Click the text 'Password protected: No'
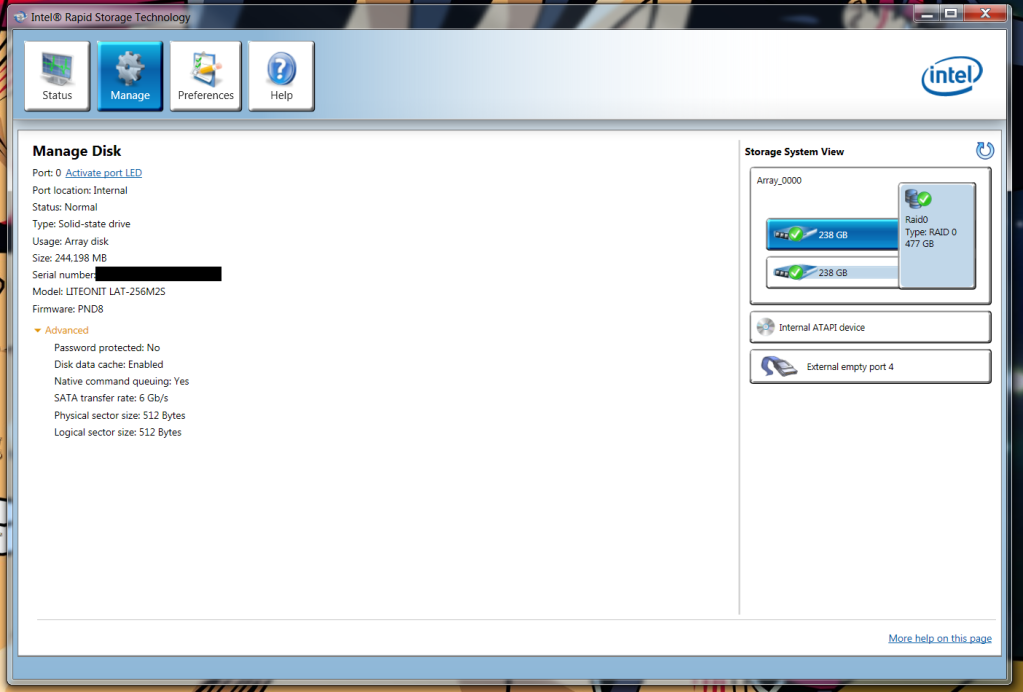The height and width of the screenshot is (692, 1023). 107,348
